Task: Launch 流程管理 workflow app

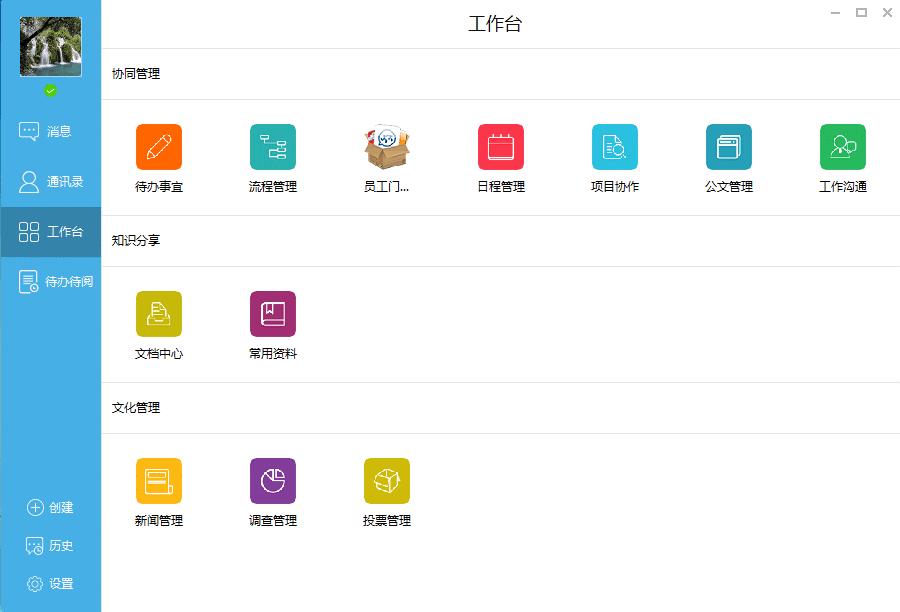Action: (273, 147)
